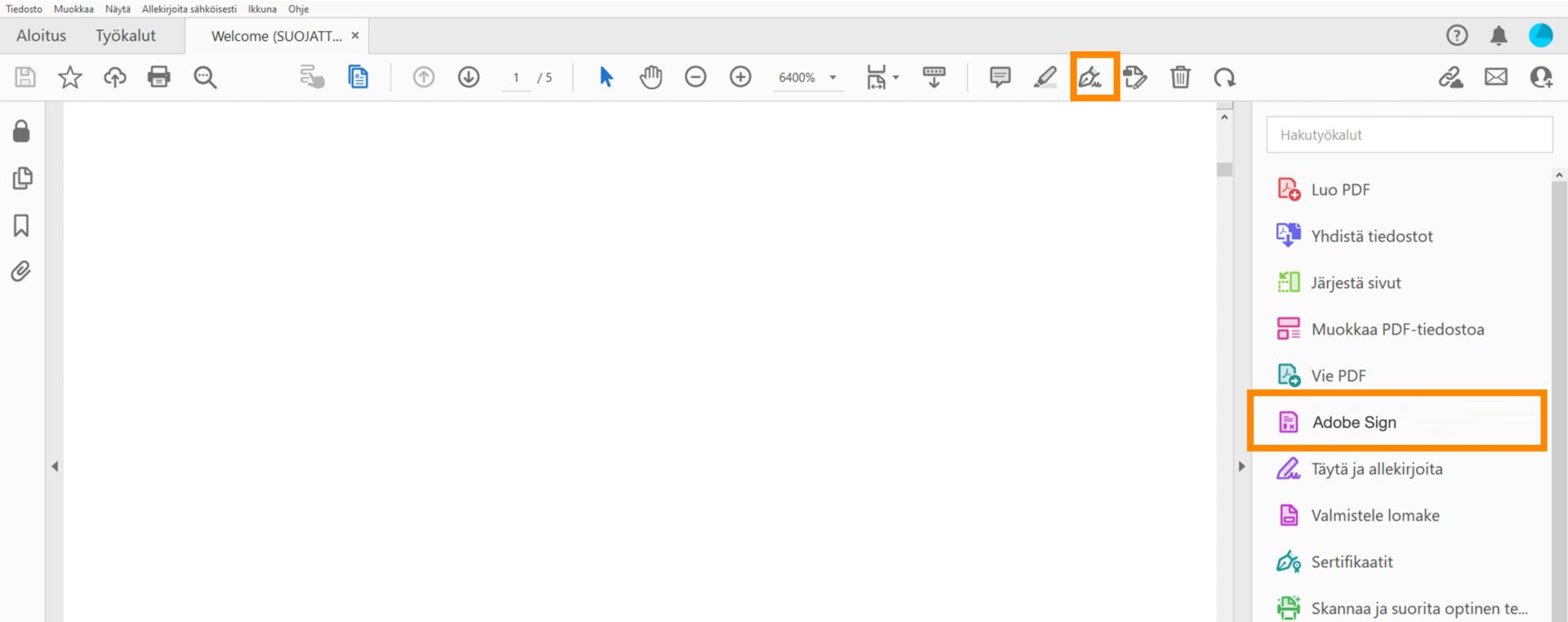Collapse the right tools pane arrow
Screen dimensions: 1568x622
pos(1241,467)
